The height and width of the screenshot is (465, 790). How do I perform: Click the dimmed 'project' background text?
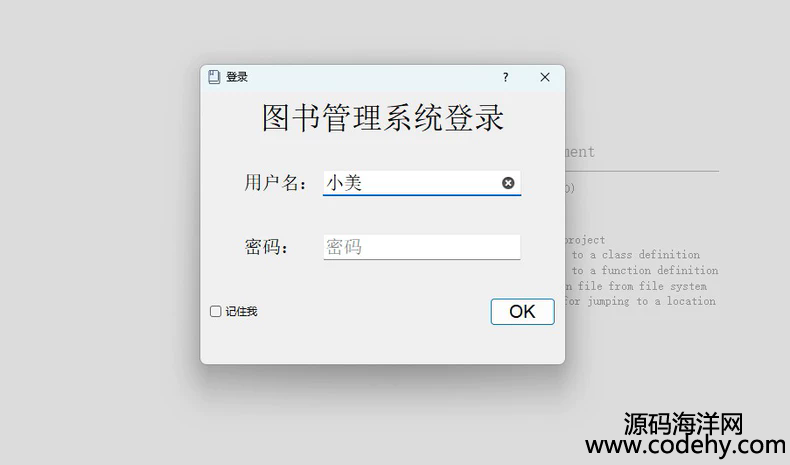(585, 240)
